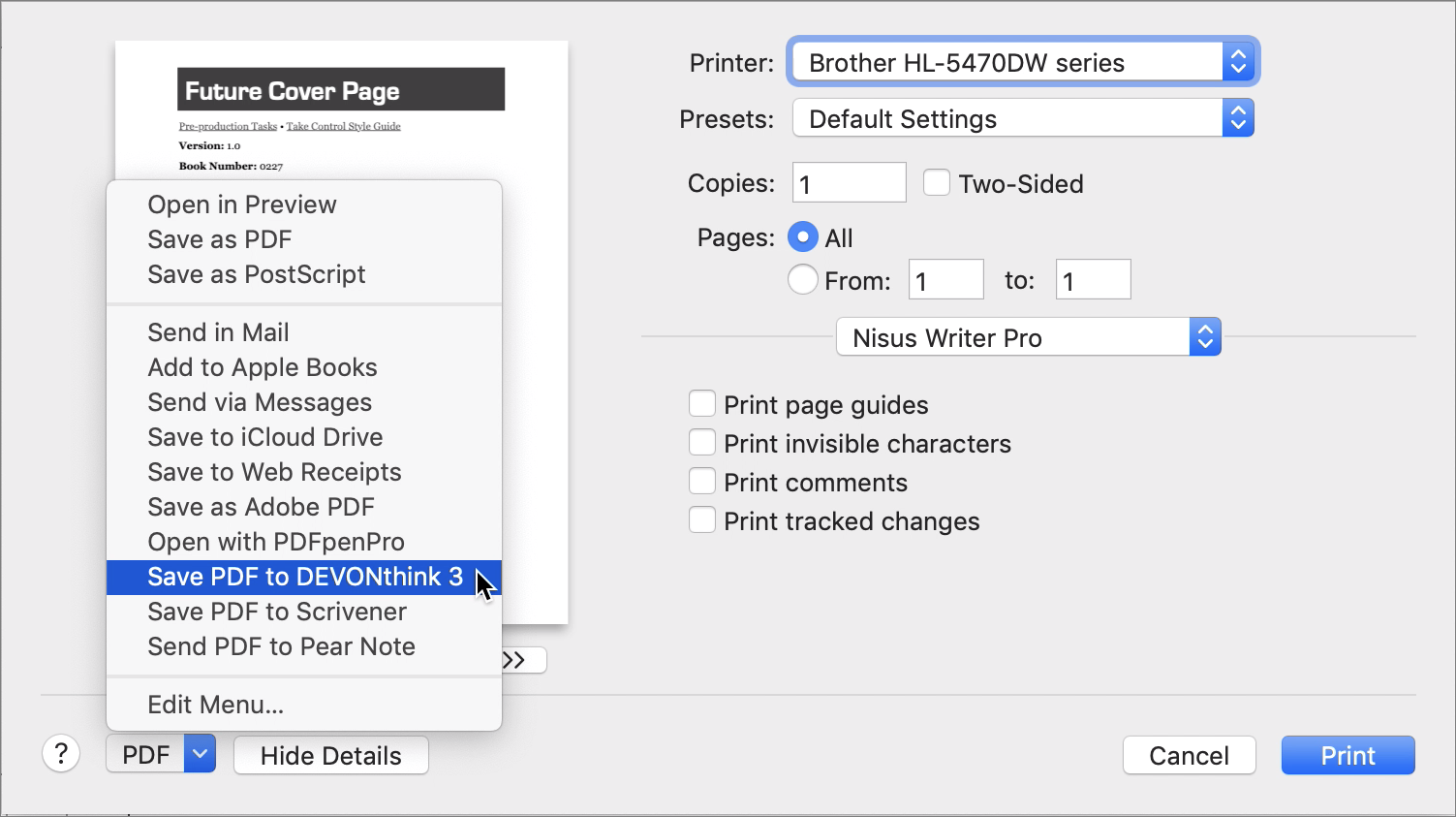Choose Send PDF to Pear Note
Viewport: 1456px width, 817px height.
pos(304,646)
